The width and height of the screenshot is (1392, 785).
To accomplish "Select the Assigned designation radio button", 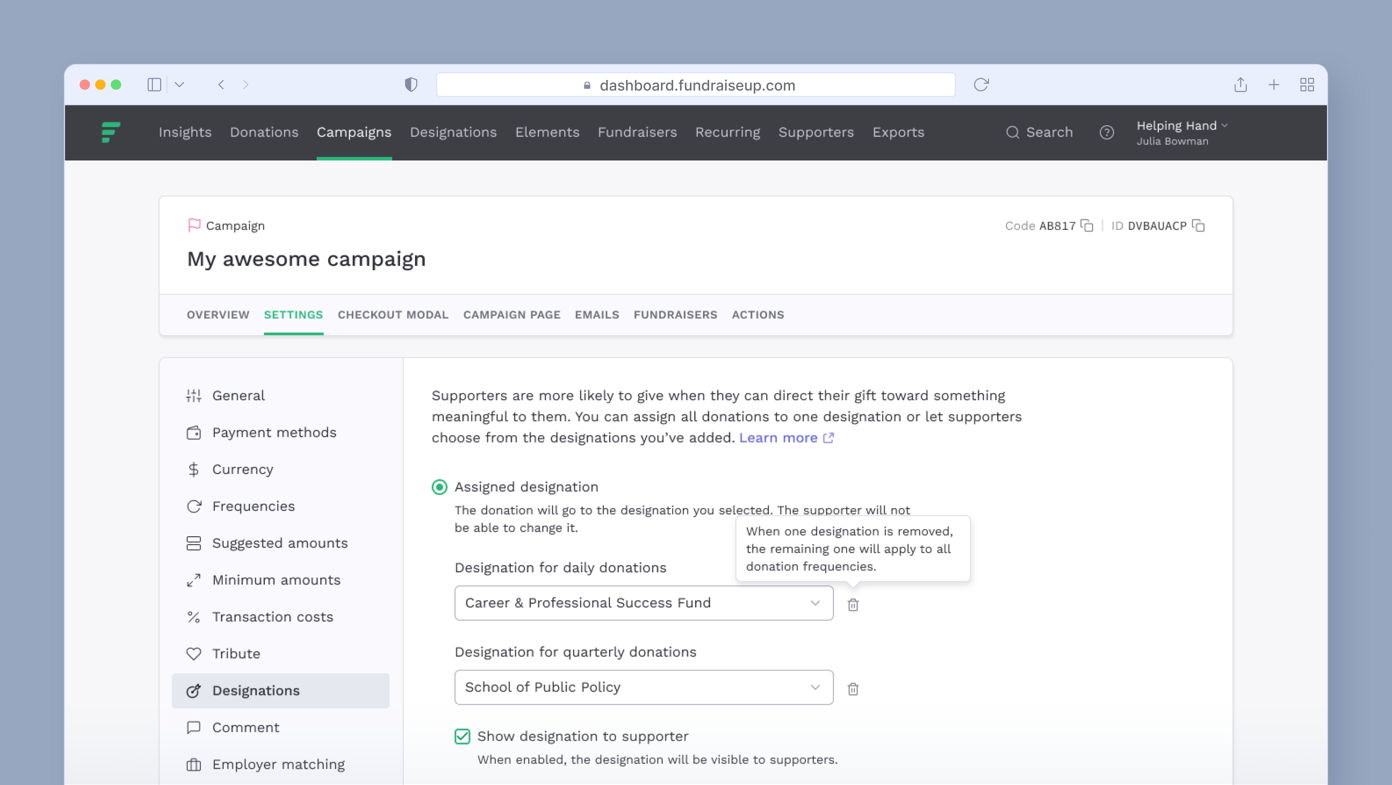I will tap(439, 487).
